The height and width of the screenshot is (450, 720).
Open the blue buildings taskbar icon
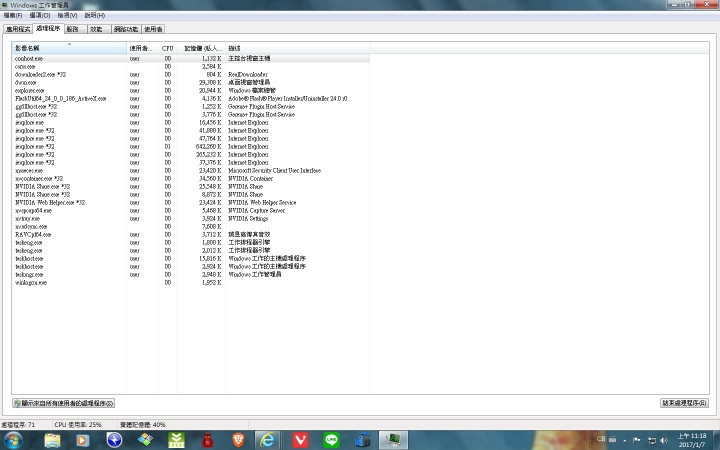click(362, 440)
